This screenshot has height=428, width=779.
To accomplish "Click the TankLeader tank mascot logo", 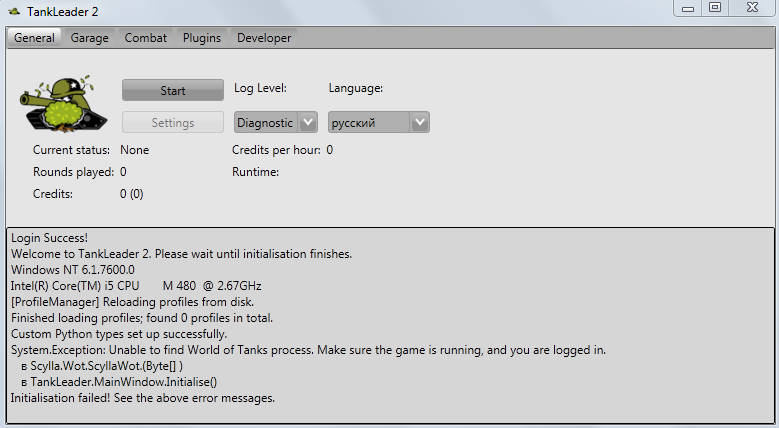I will [63, 103].
